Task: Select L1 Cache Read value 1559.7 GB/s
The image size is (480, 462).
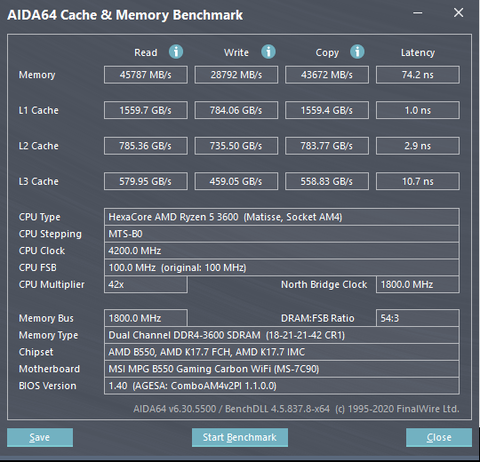Action: point(146,110)
